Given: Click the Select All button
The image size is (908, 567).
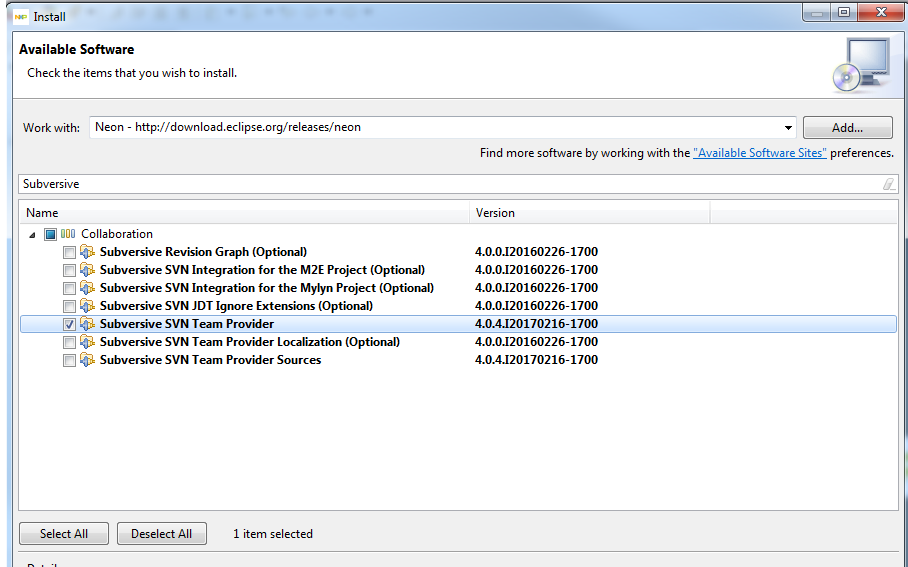Looking at the screenshot, I should [x=64, y=533].
